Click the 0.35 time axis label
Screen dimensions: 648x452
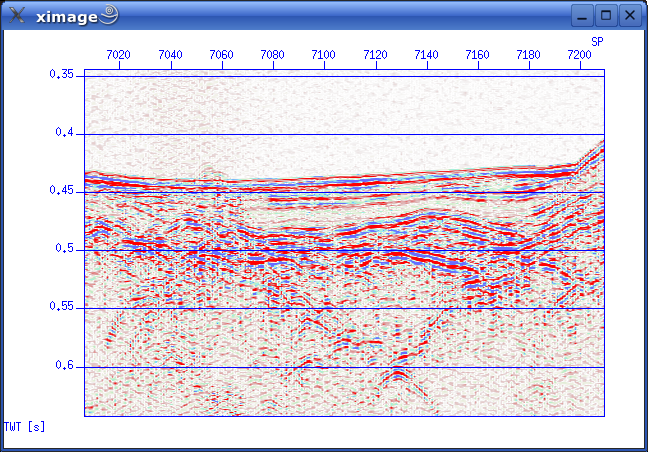click(62, 74)
